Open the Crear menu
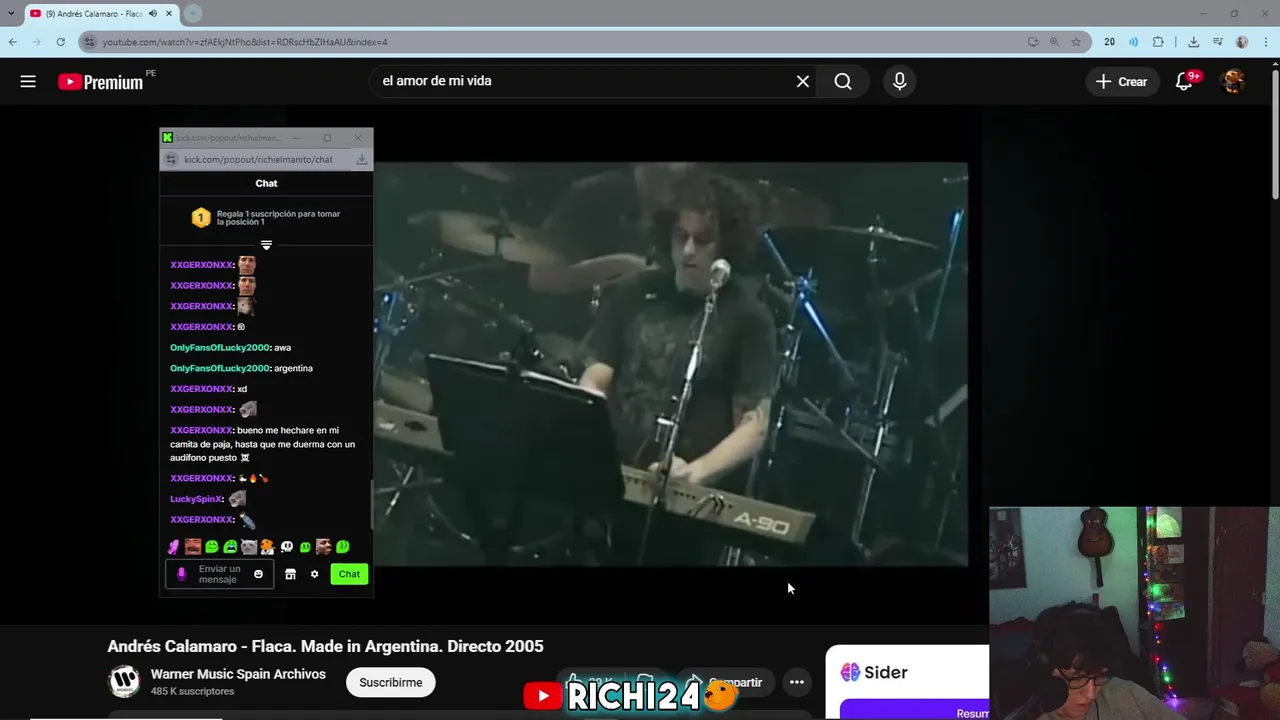 point(1122,82)
